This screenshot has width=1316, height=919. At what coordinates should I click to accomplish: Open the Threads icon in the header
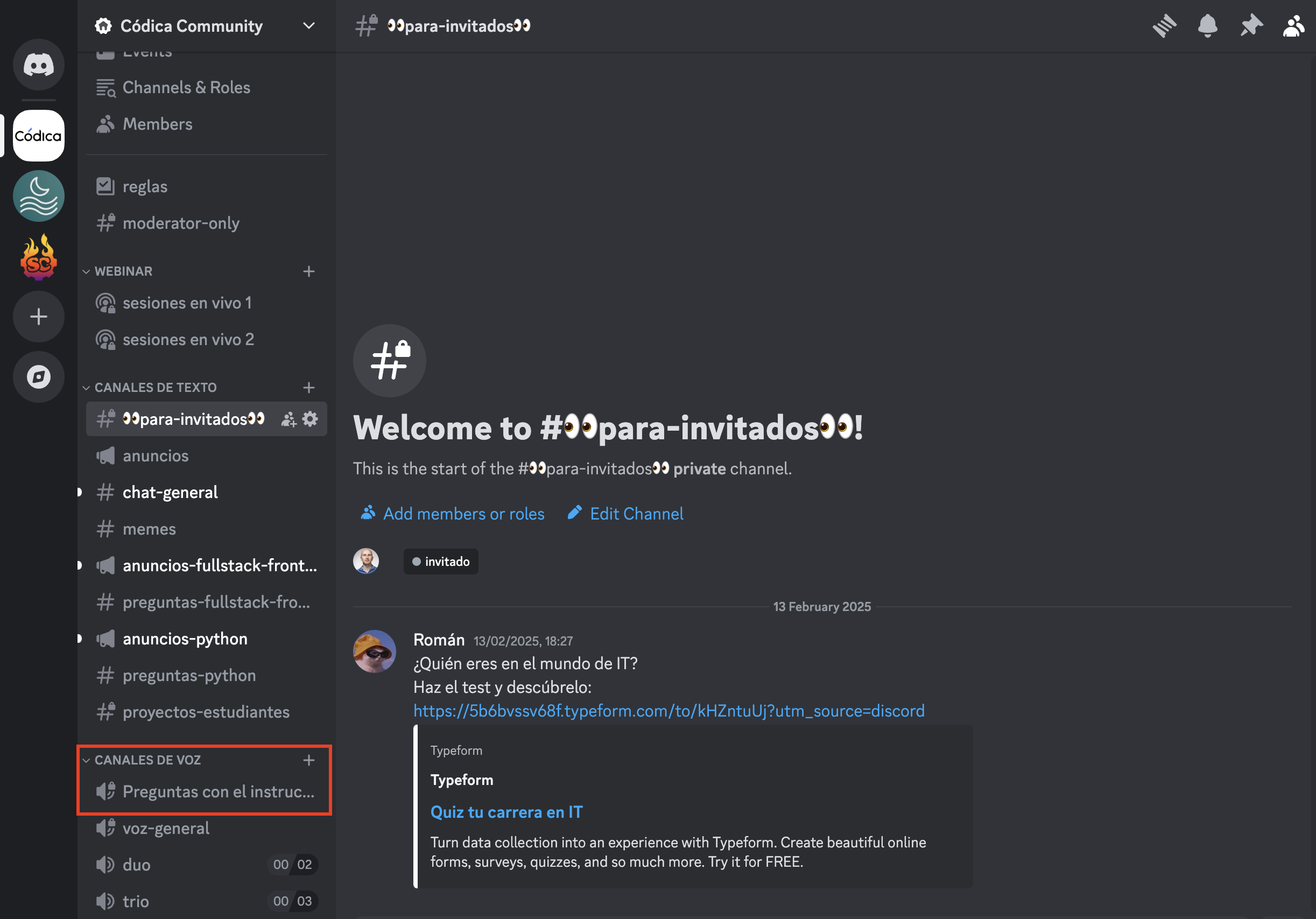coord(1164,25)
